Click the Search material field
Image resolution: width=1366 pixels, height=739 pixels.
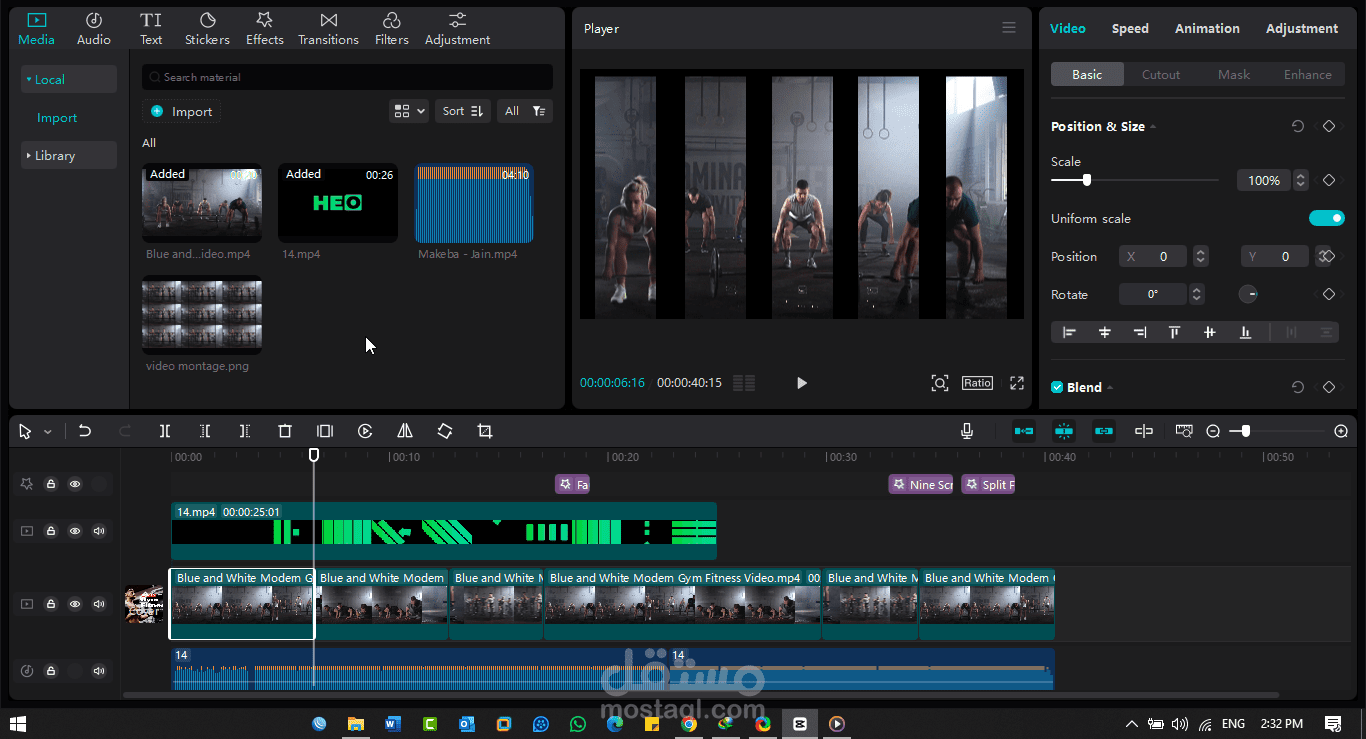(x=347, y=77)
